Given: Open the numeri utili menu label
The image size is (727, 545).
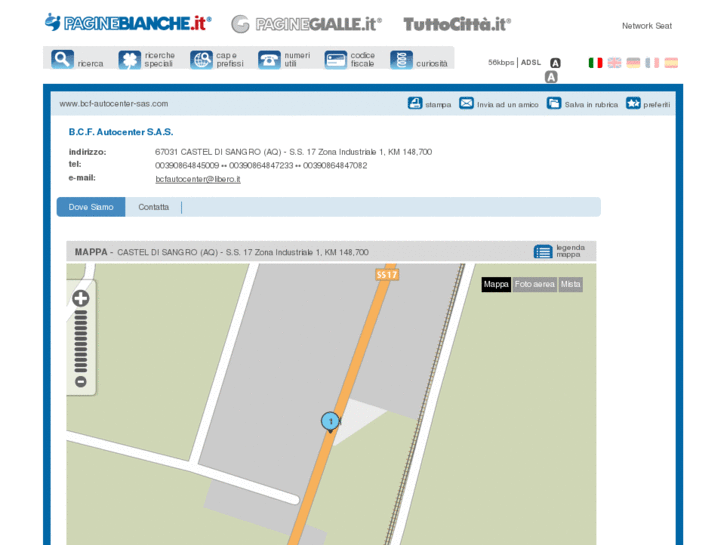Looking at the screenshot, I should (297, 59).
